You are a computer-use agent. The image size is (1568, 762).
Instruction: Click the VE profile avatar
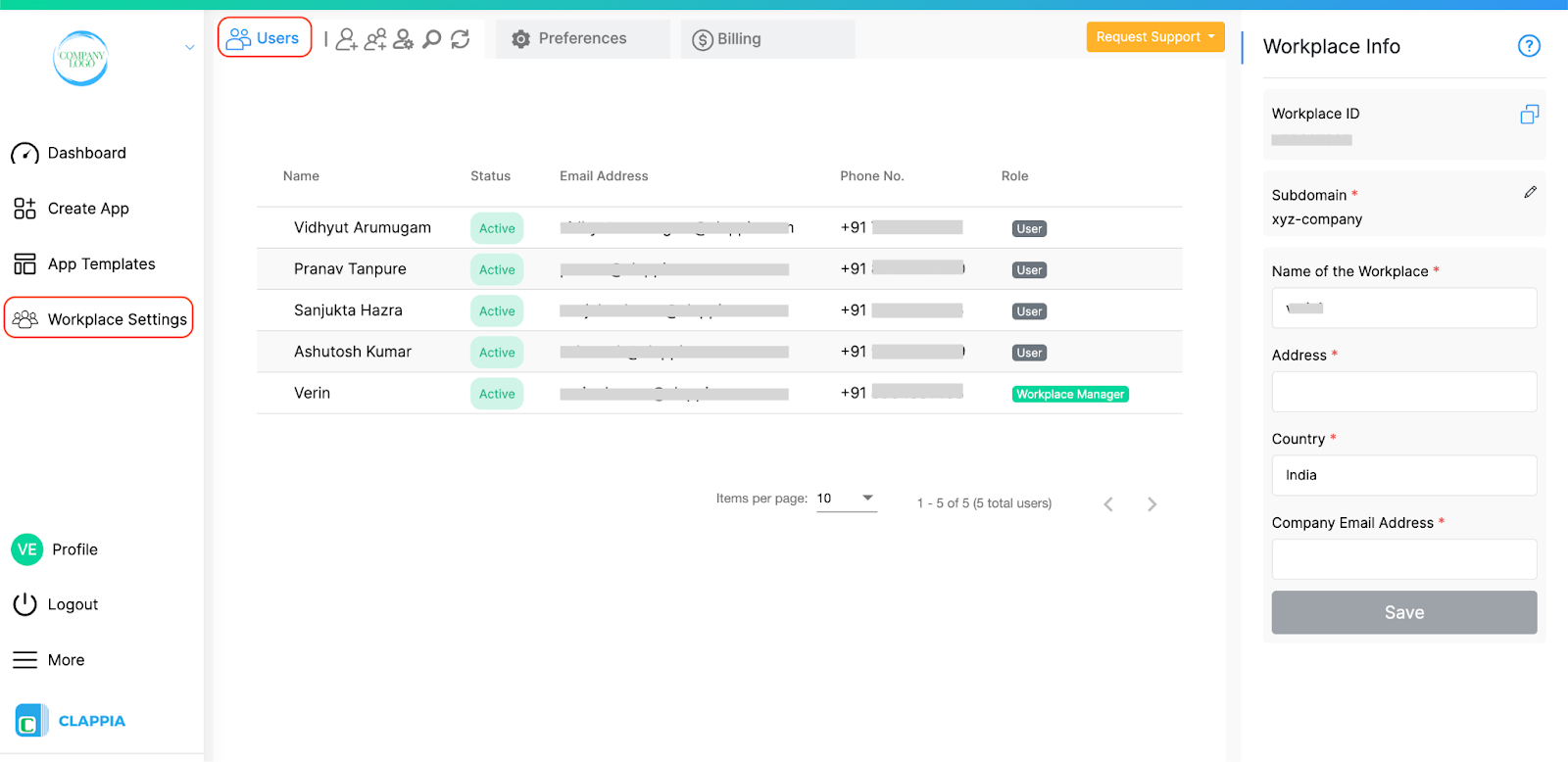[26, 549]
